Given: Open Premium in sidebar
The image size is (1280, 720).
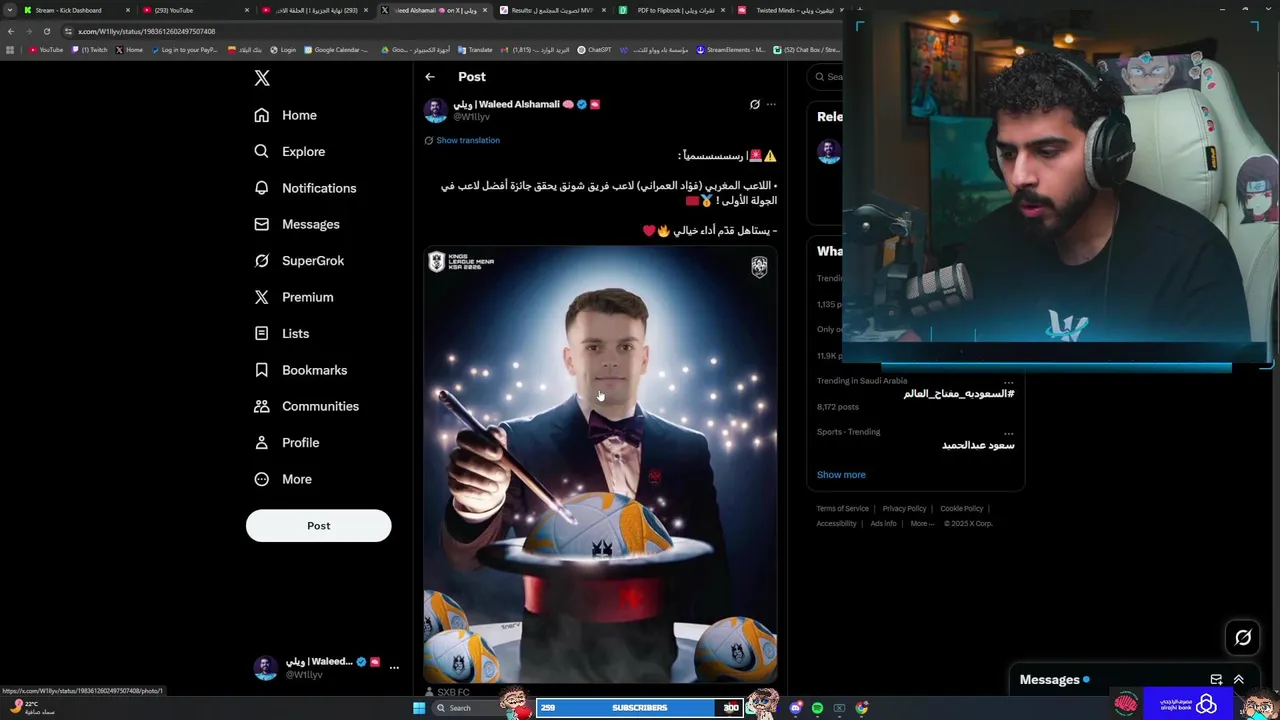Looking at the screenshot, I should [294, 297].
